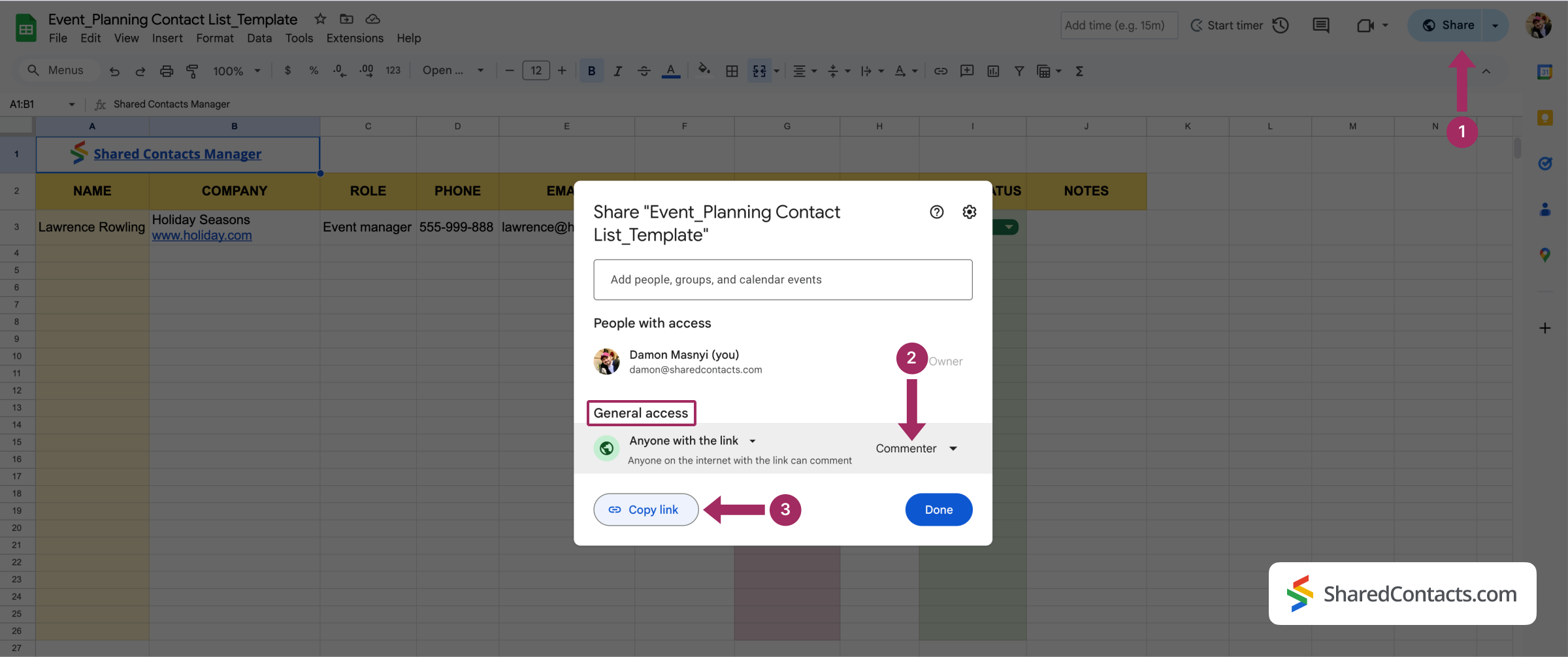
Task: Star the document title
Action: point(320,19)
